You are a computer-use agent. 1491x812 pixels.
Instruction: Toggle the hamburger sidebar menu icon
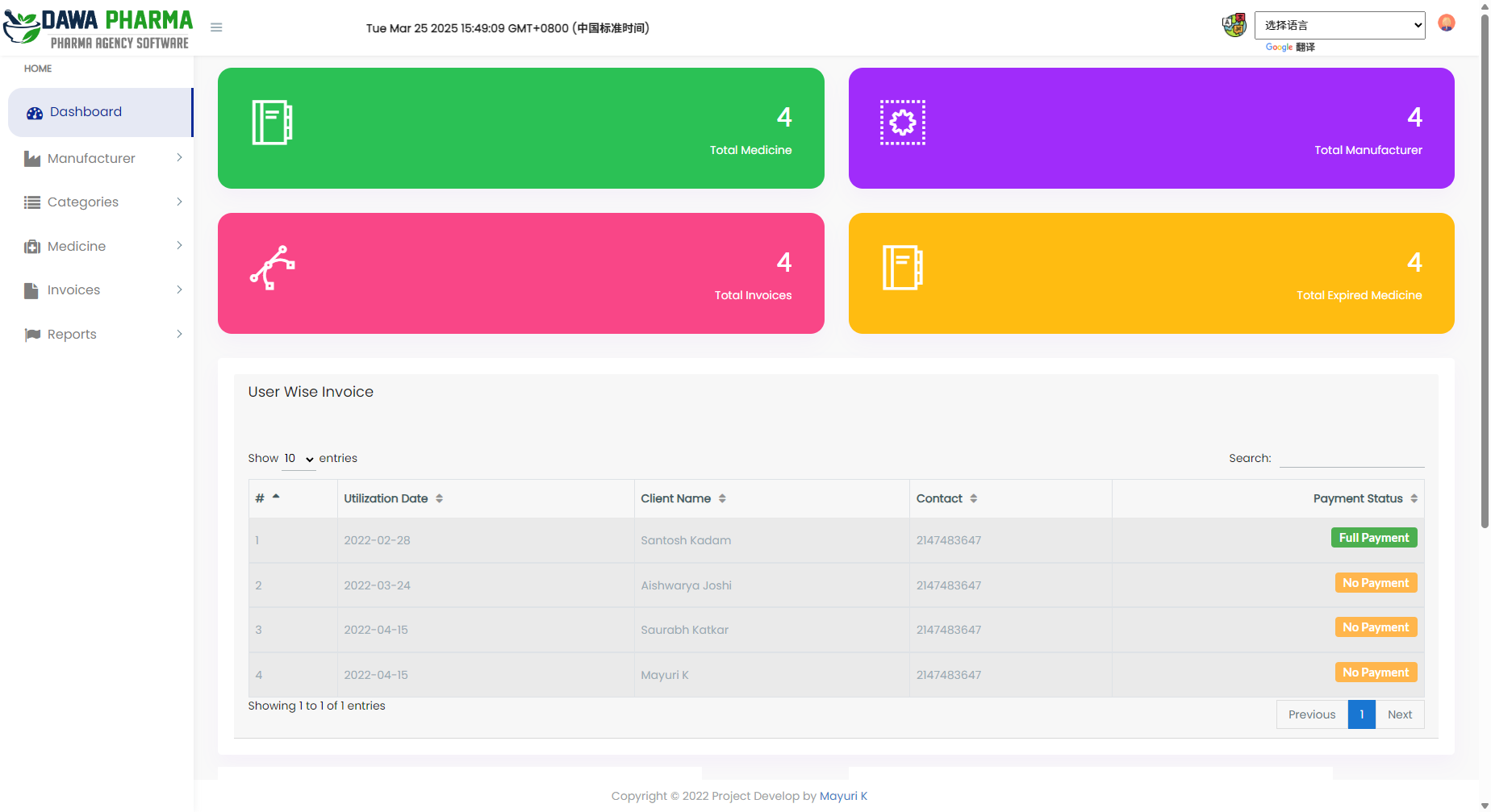tap(216, 27)
